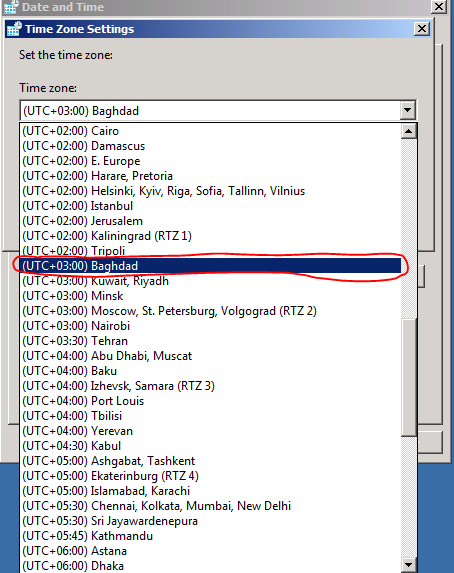Select (UTC+03:00) Kuwait, Riyadh
This screenshot has height=573, width=454.
(211, 281)
